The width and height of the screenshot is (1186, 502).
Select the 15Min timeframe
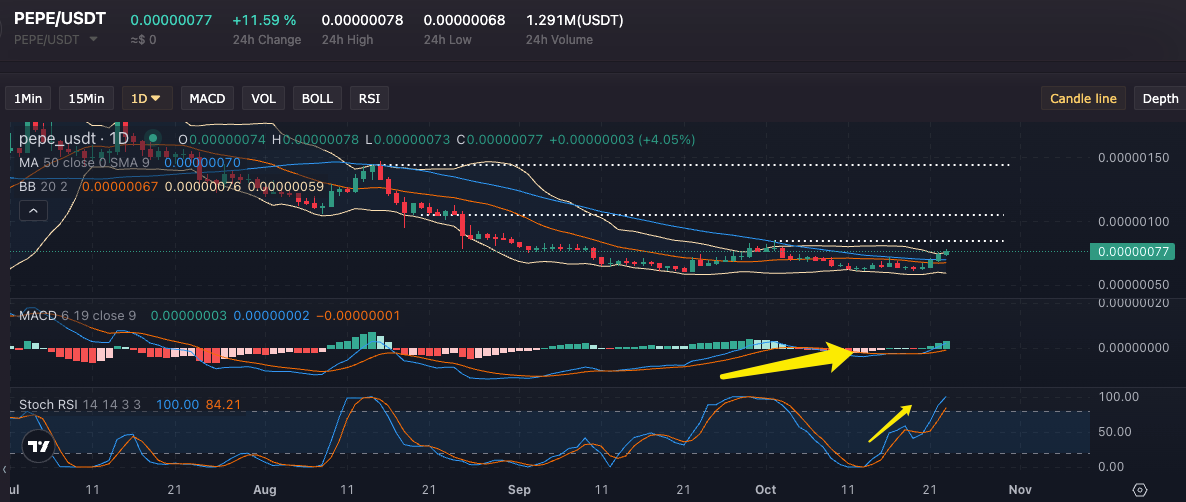tap(85, 98)
